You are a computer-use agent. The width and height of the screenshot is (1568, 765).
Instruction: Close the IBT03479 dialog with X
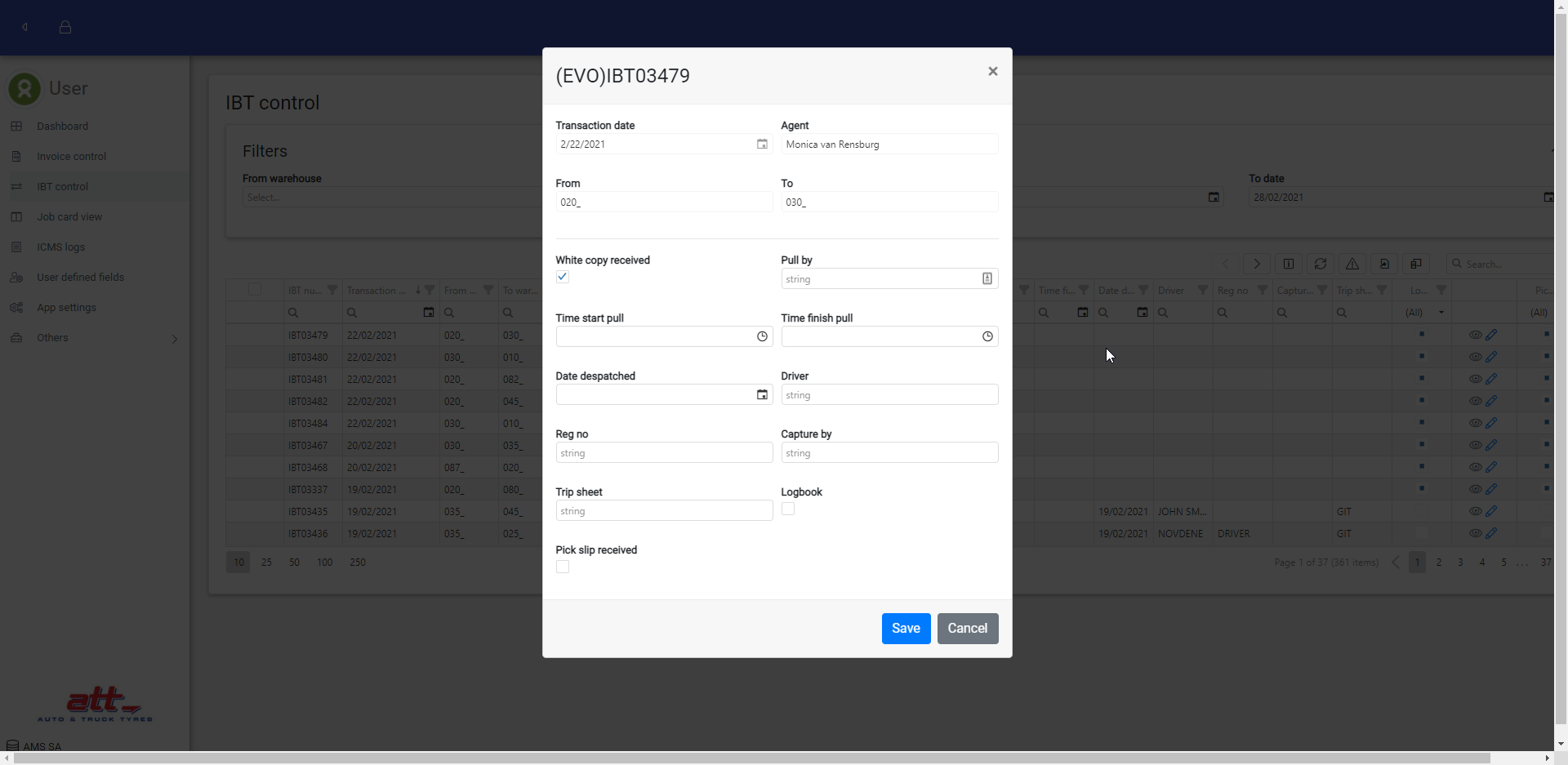point(992,72)
